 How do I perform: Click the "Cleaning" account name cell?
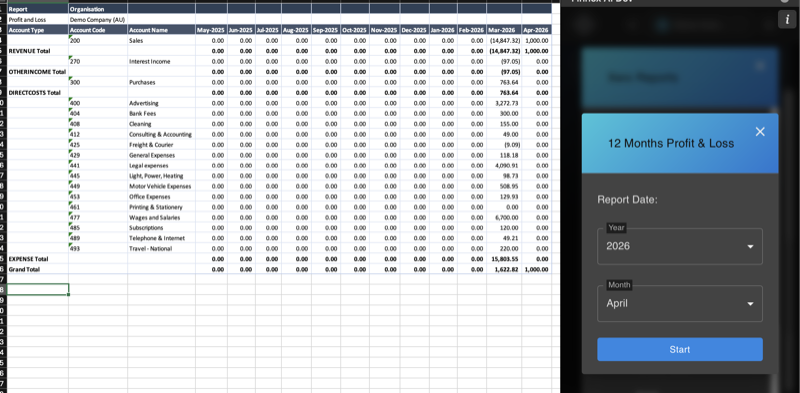pos(161,124)
